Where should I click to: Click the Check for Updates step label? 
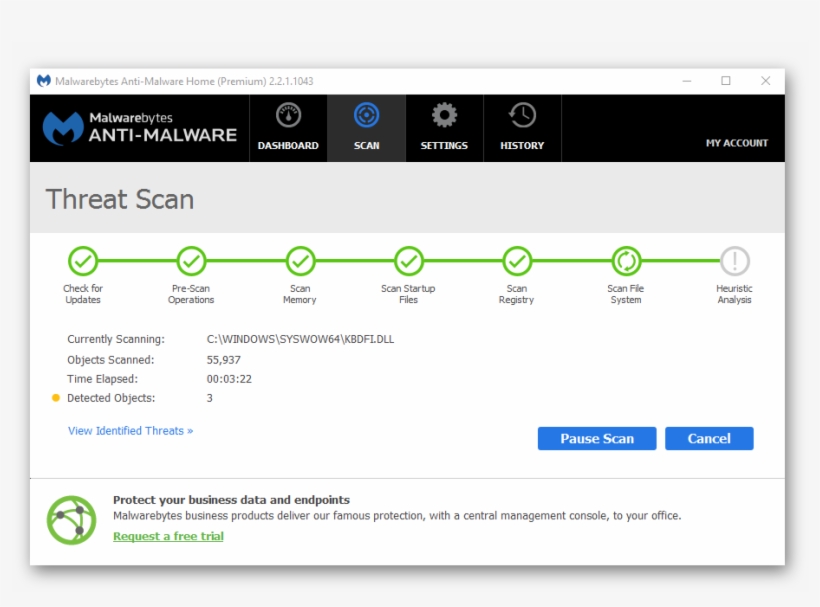83,294
